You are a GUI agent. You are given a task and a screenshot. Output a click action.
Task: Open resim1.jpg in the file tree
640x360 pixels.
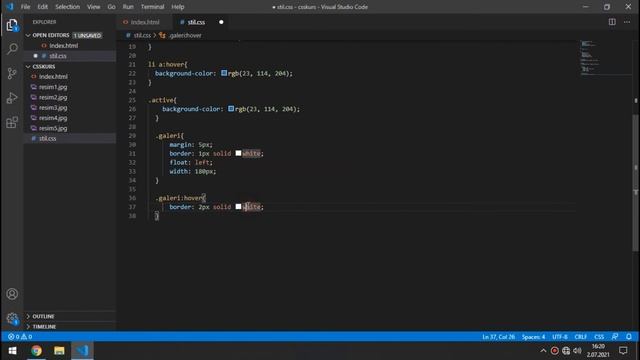[x=70, y=87]
